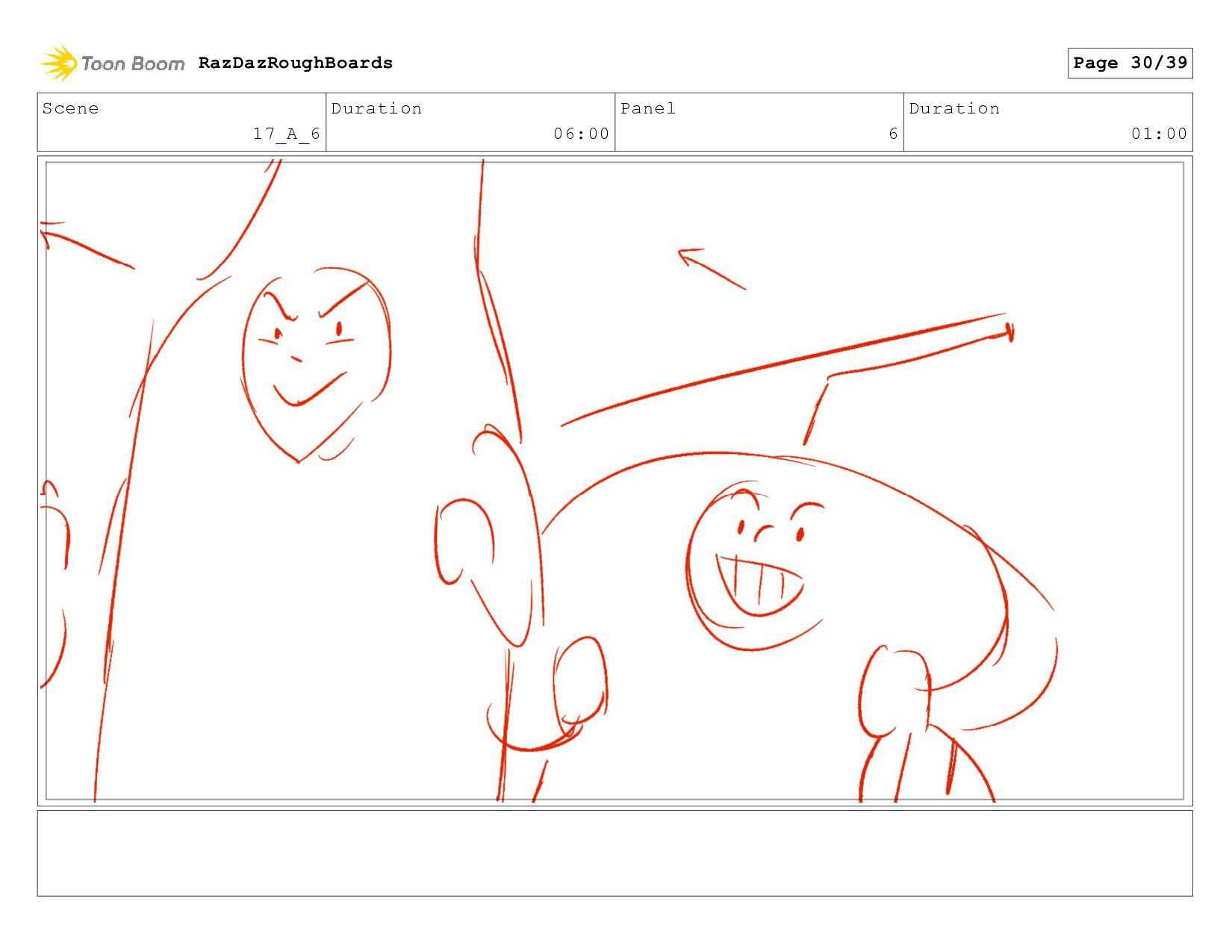
Task: Click the Page 30/39 indicator
Action: 1130,63
